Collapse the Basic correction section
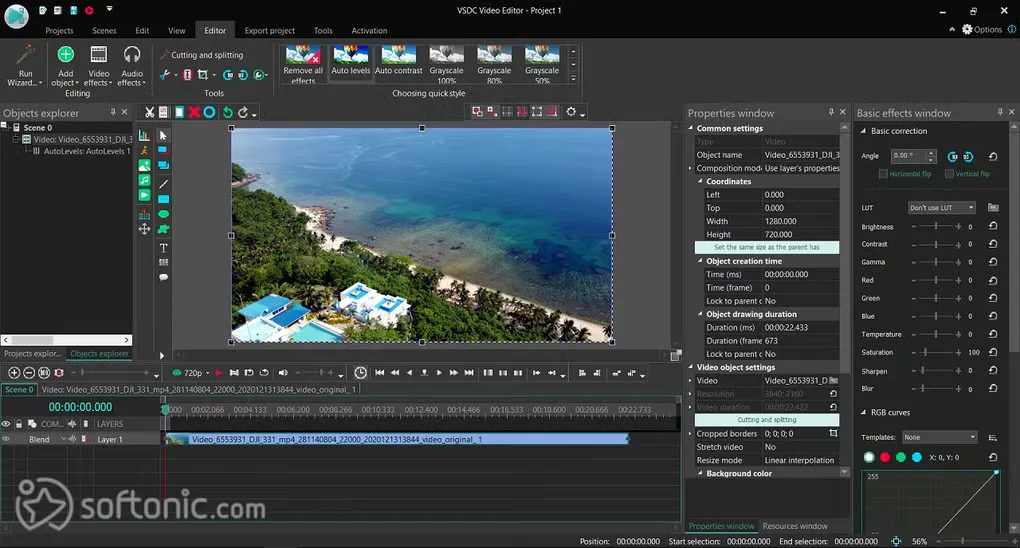 click(863, 131)
